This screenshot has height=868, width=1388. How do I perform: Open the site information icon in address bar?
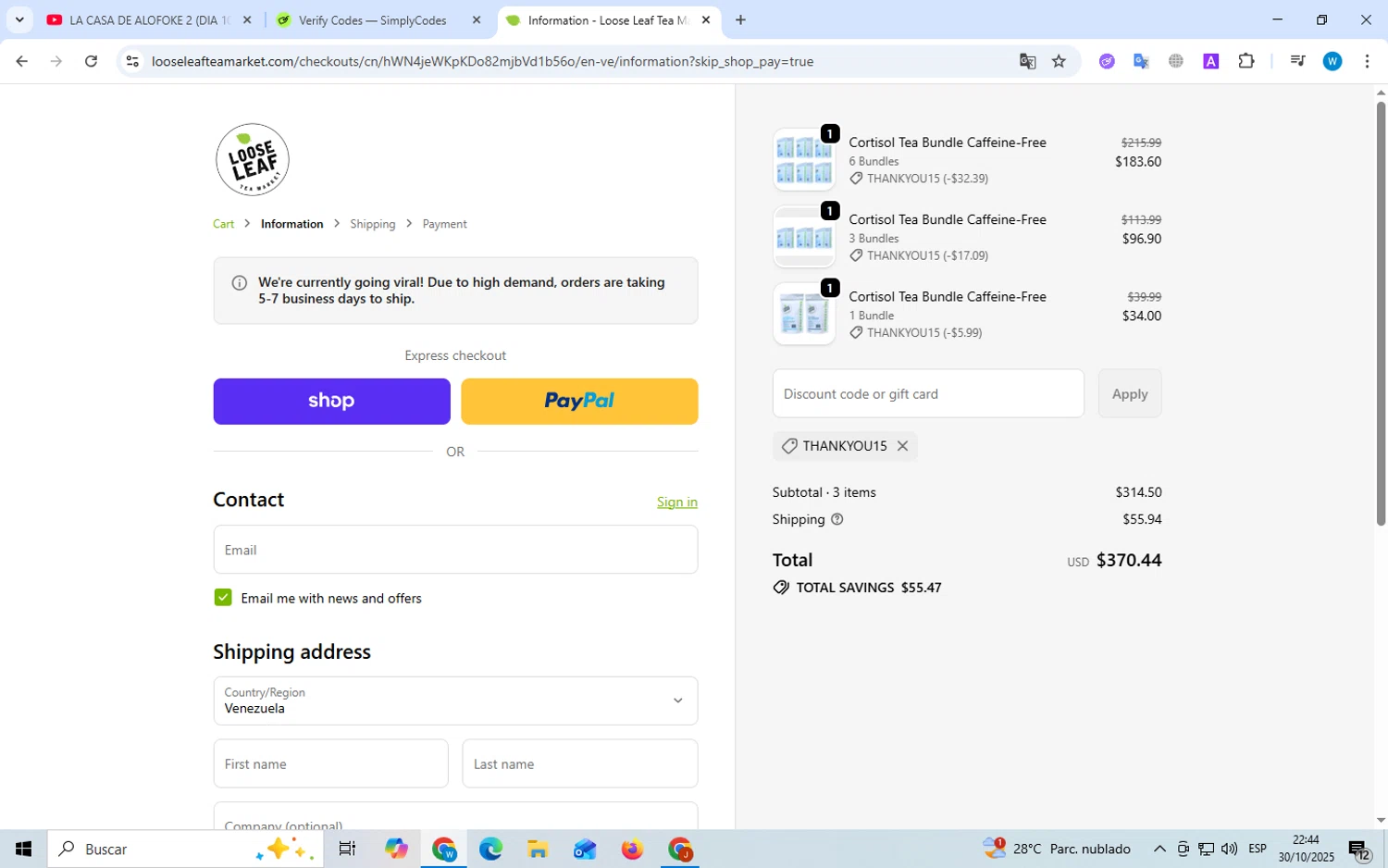[x=132, y=61]
